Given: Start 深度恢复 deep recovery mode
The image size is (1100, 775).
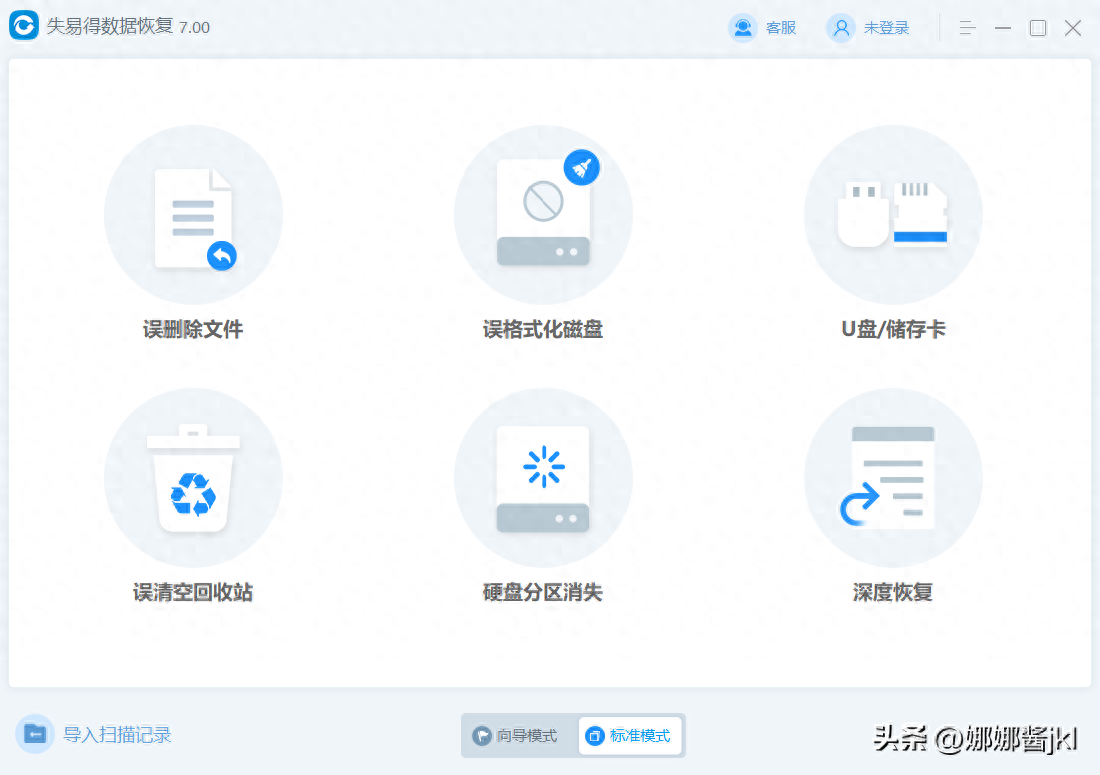Looking at the screenshot, I should tap(893, 477).
